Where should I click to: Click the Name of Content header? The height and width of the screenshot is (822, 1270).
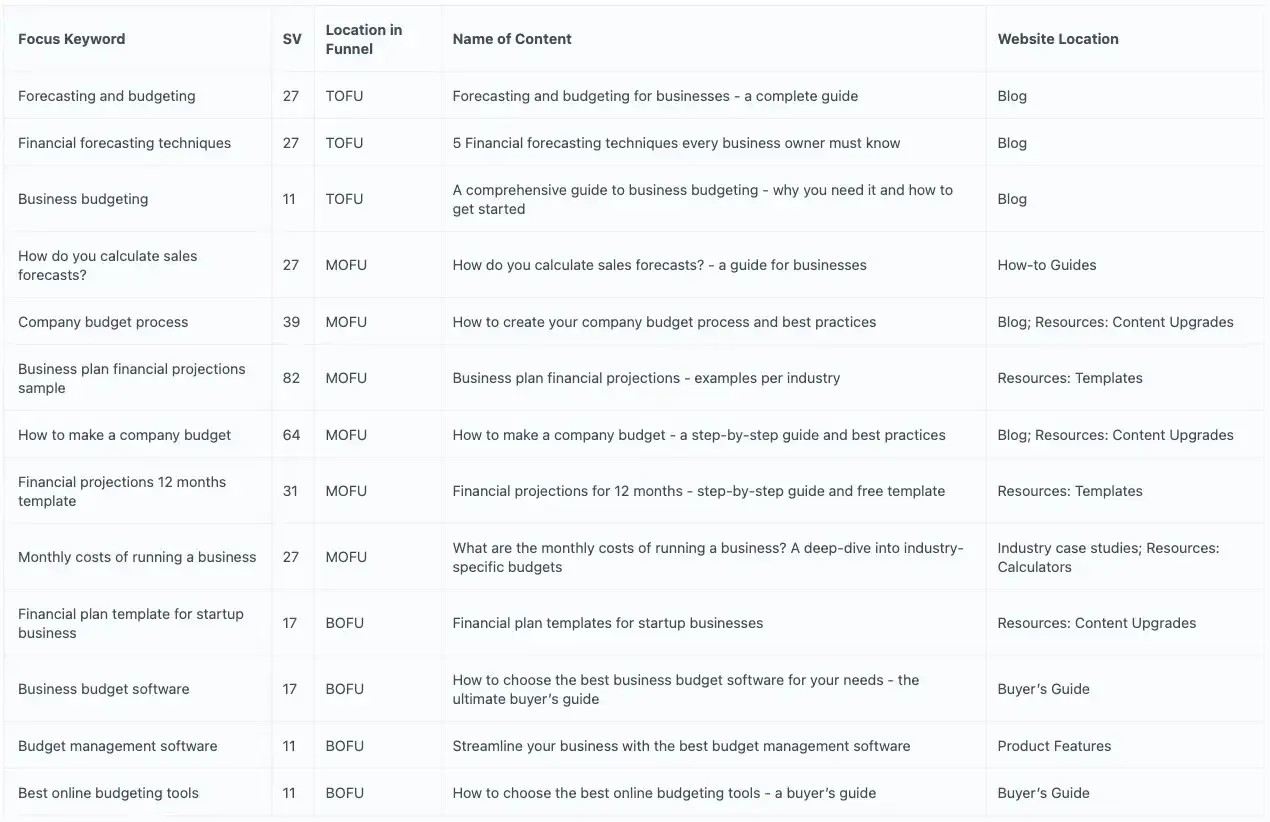(512, 39)
